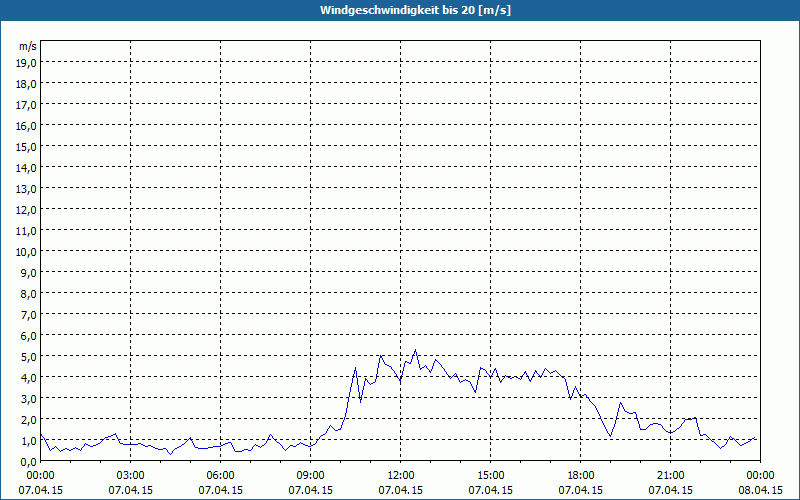The height and width of the screenshot is (500, 800).
Task: Click the 16,0 y-axis label
Action: click(27, 126)
